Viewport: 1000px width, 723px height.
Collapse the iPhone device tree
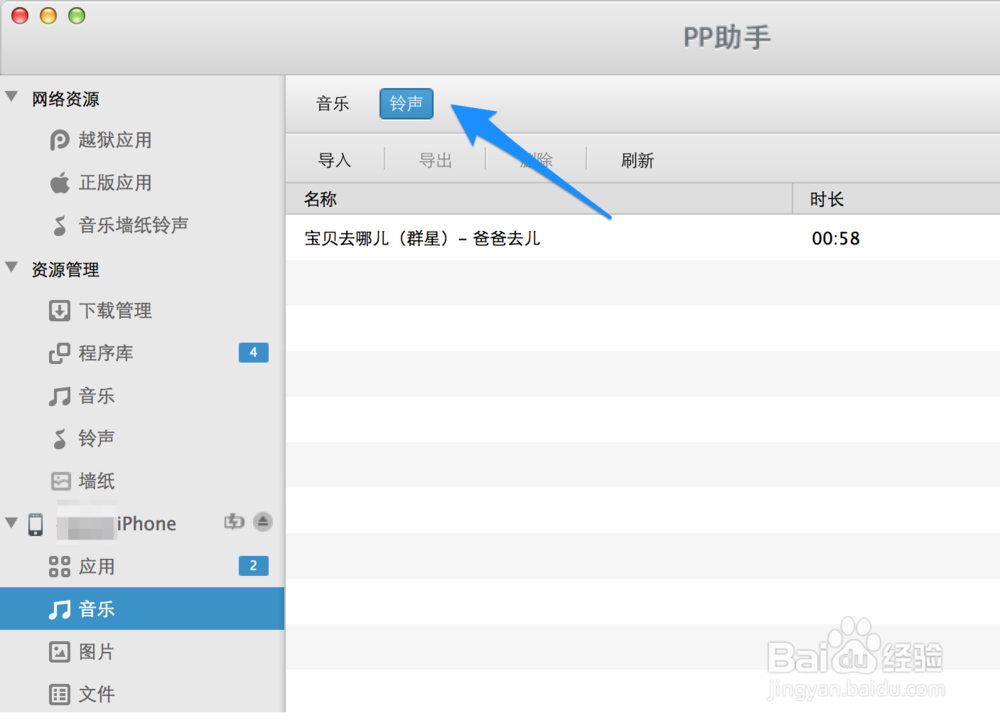click(11, 523)
